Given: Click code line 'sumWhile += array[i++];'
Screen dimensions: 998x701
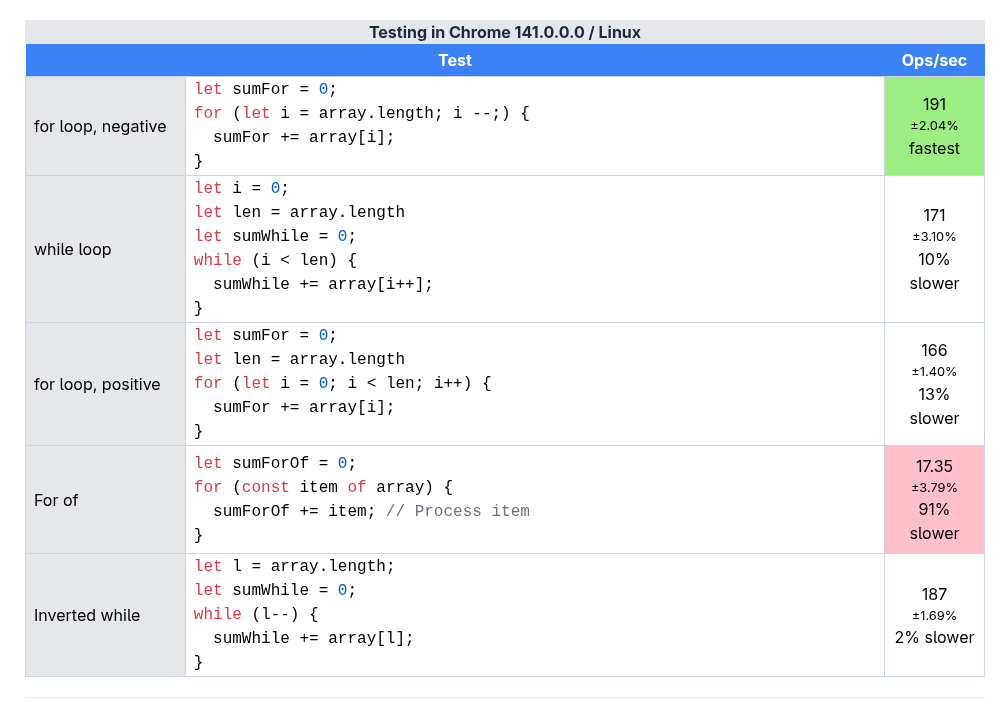Looking at the screenshot, I should (323, 284).
